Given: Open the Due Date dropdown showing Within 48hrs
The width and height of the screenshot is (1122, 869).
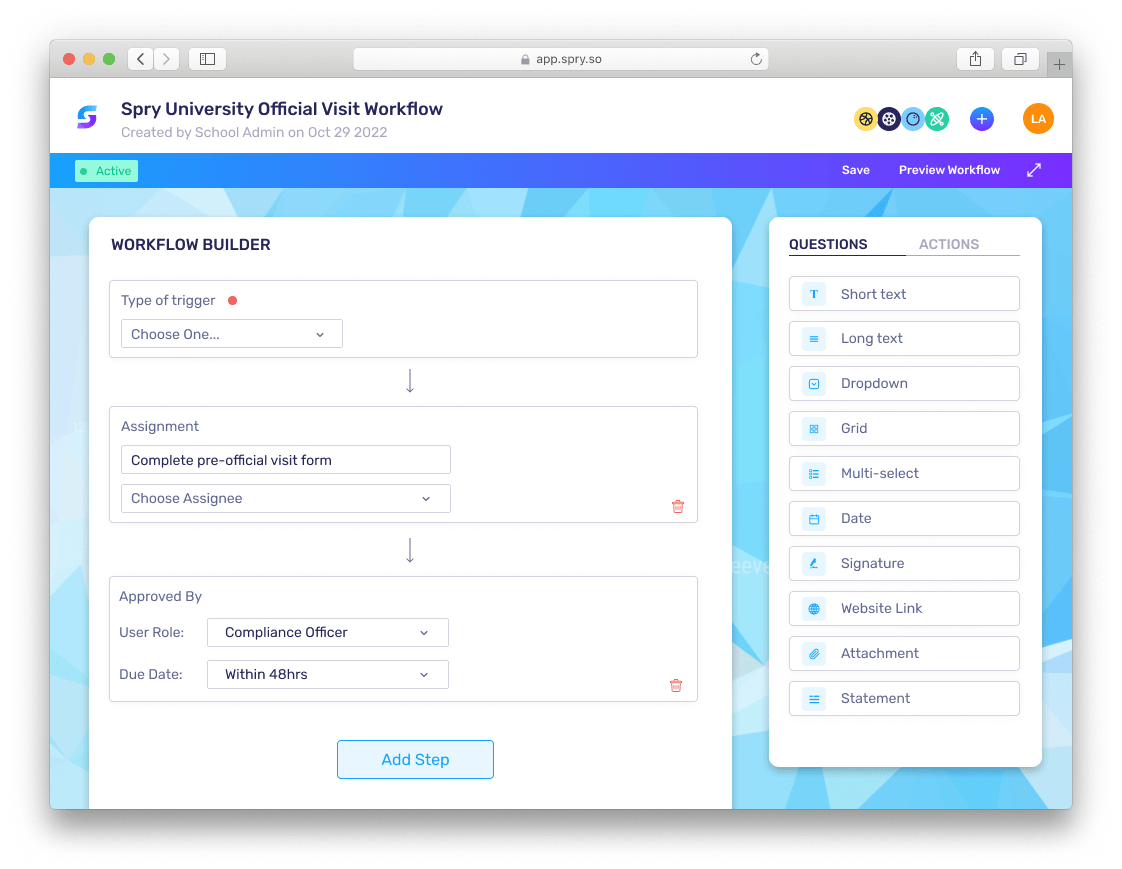Looking at the screenshot, I should (x=327, y=674).
